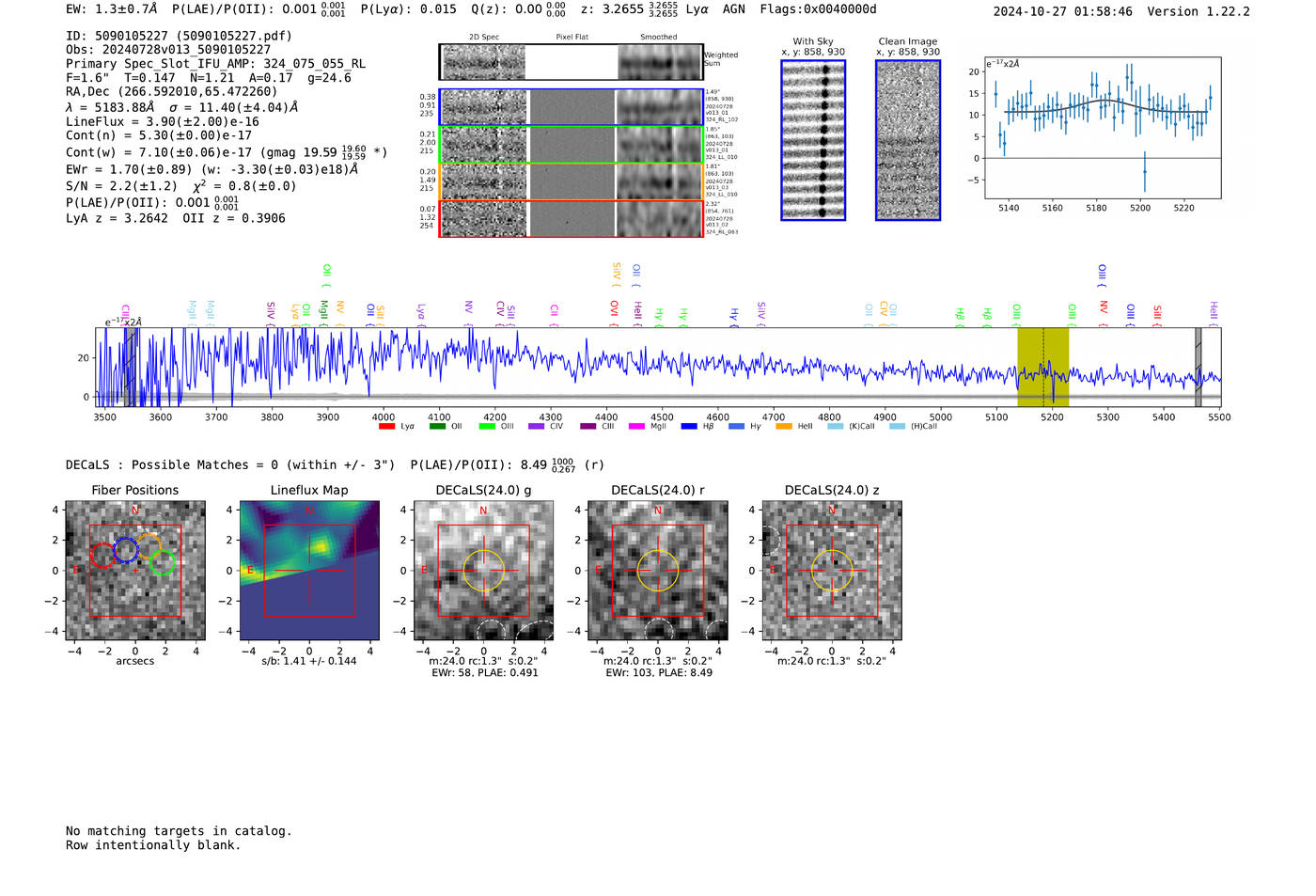Screen dimensions: 1316x896
Task: Click the HeII orange legend swatch
Action: (x=784, y=427)
